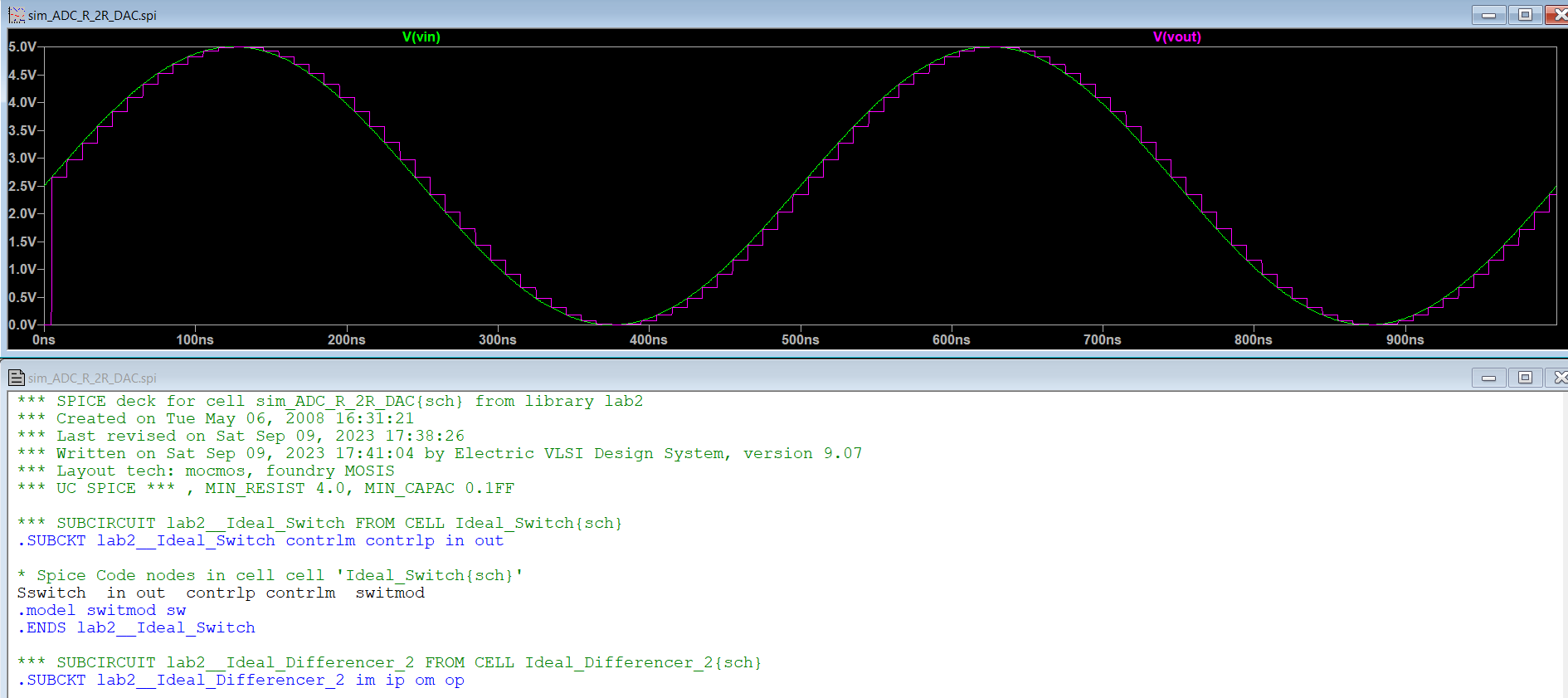Image resolution: width=1568 pixels, height=698 pixels.
Task: Close the waveform plot window
Action: [x=1557, y=15]
